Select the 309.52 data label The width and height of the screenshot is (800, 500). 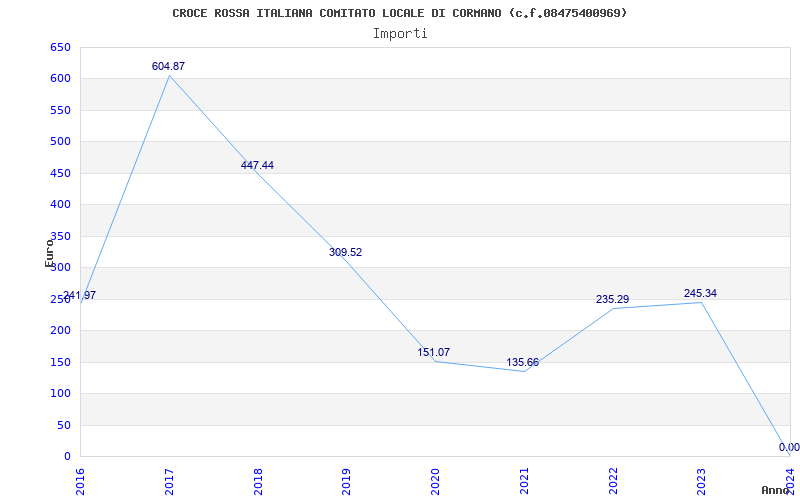(345, 252)
